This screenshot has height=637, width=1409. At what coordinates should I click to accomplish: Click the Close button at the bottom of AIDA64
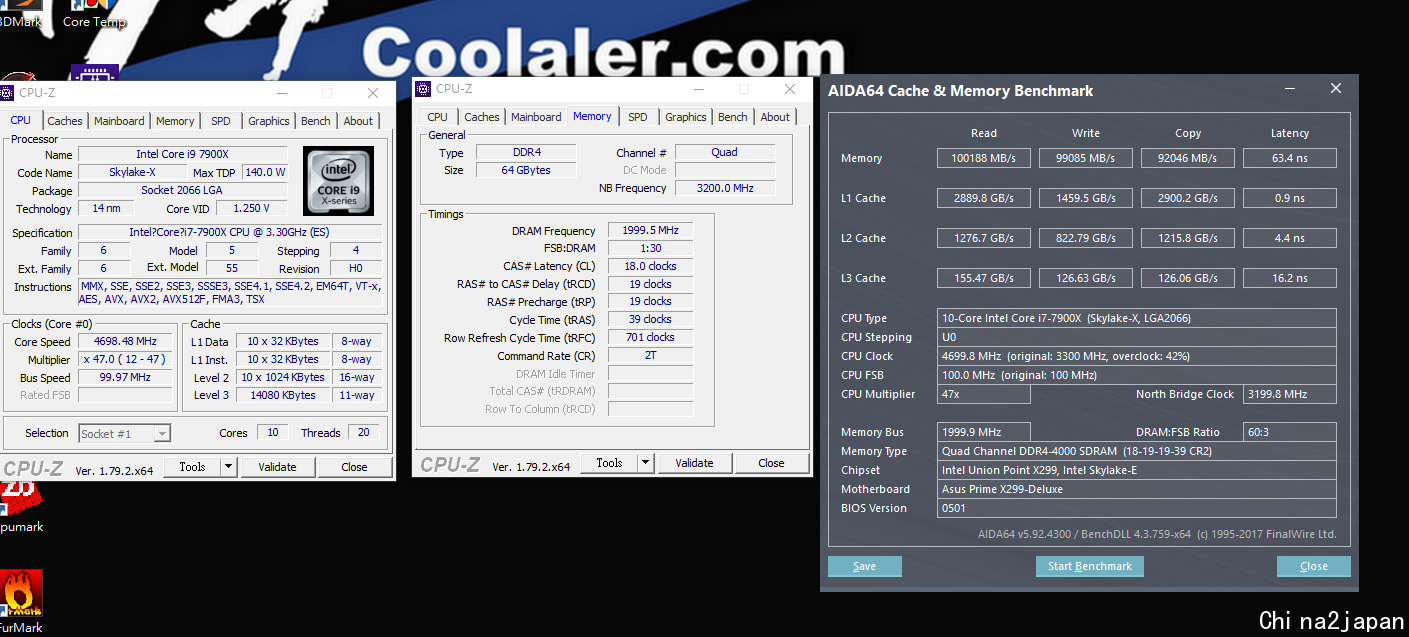pyautogui.click(x=1313, y=566)
